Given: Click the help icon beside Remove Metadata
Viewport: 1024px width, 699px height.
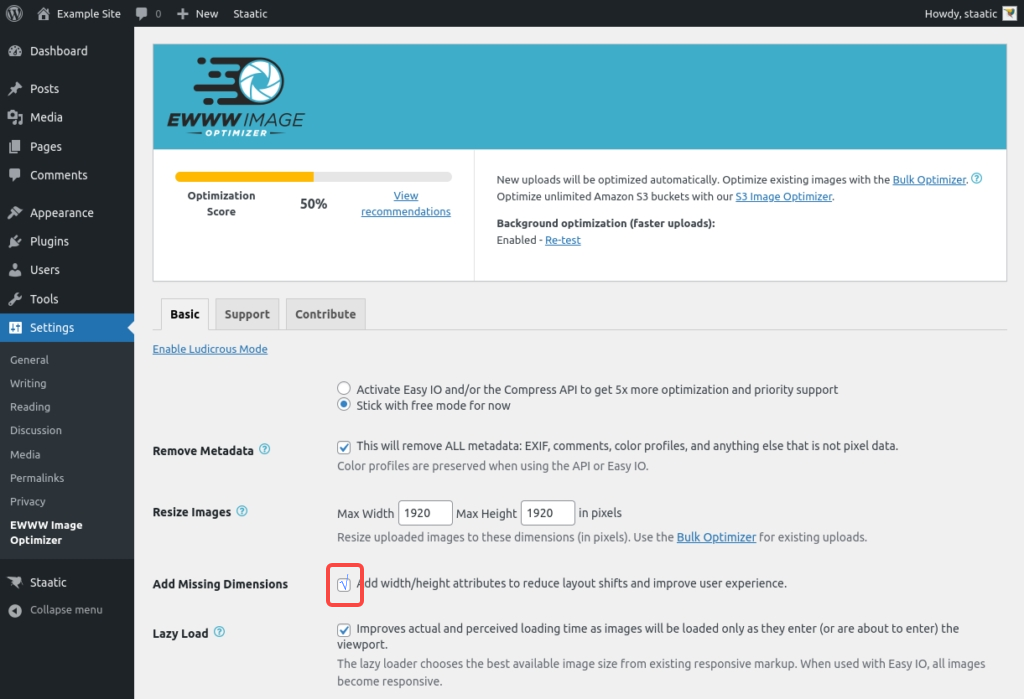Looking at the screenshot, I should click(265, 450).
